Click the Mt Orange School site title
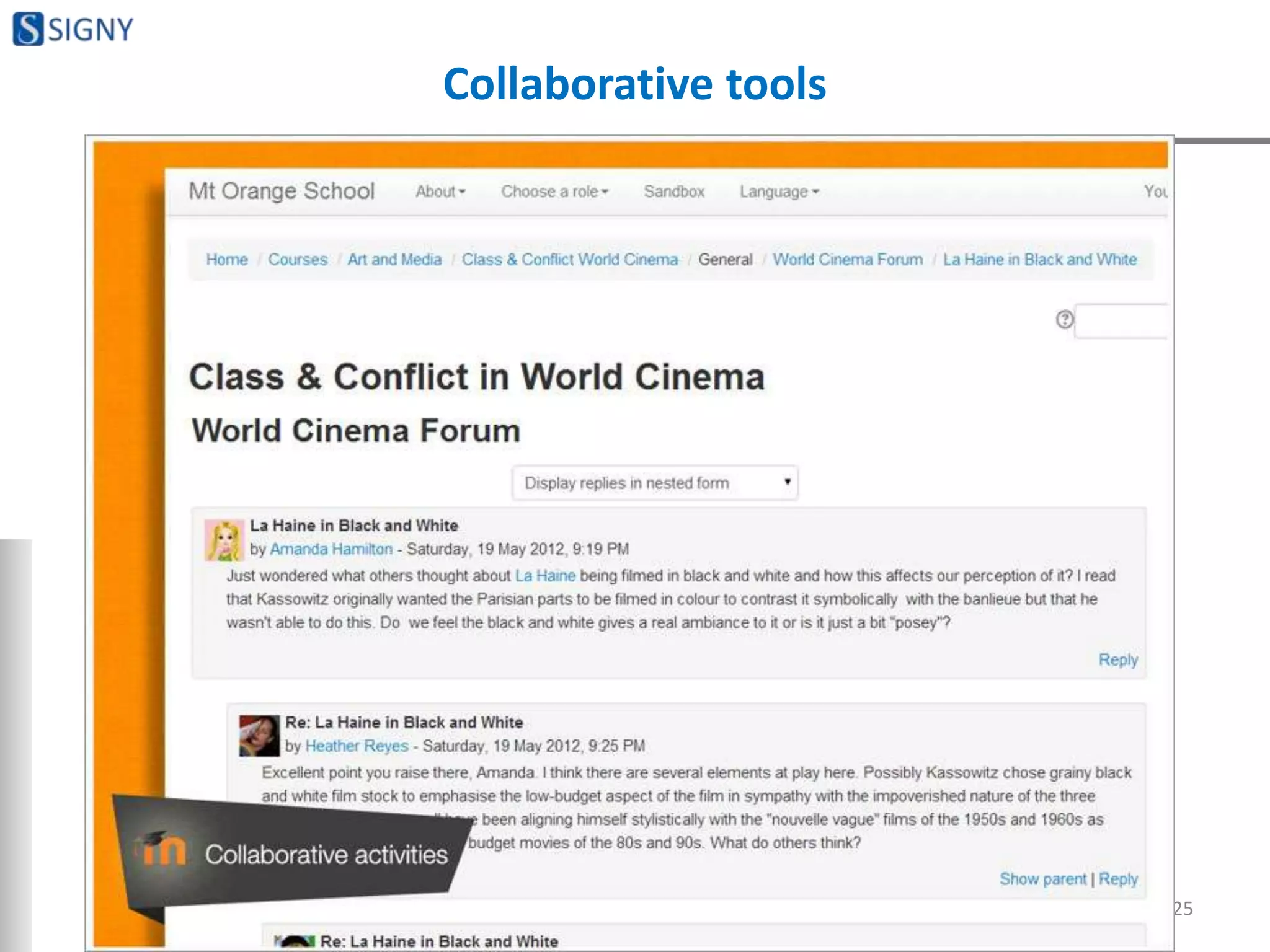This screenshot has height=952, width=1270. 282,191
